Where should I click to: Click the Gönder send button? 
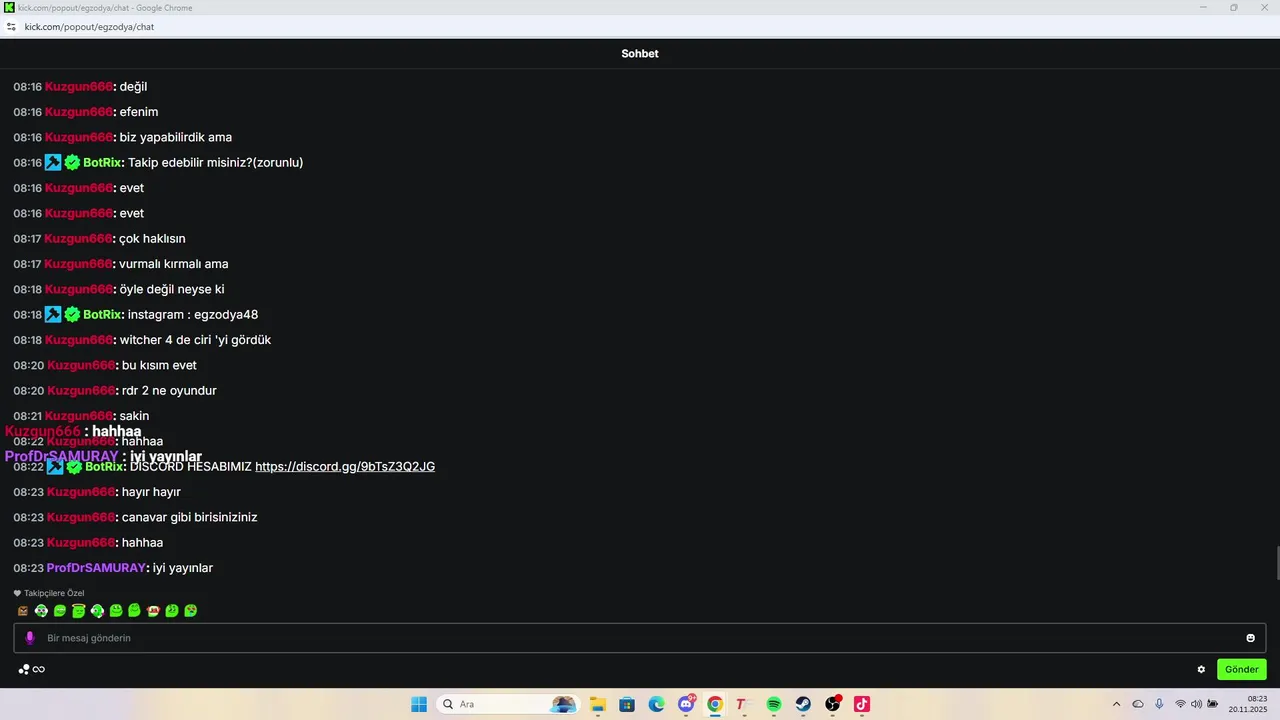[x=1242, y=669]
